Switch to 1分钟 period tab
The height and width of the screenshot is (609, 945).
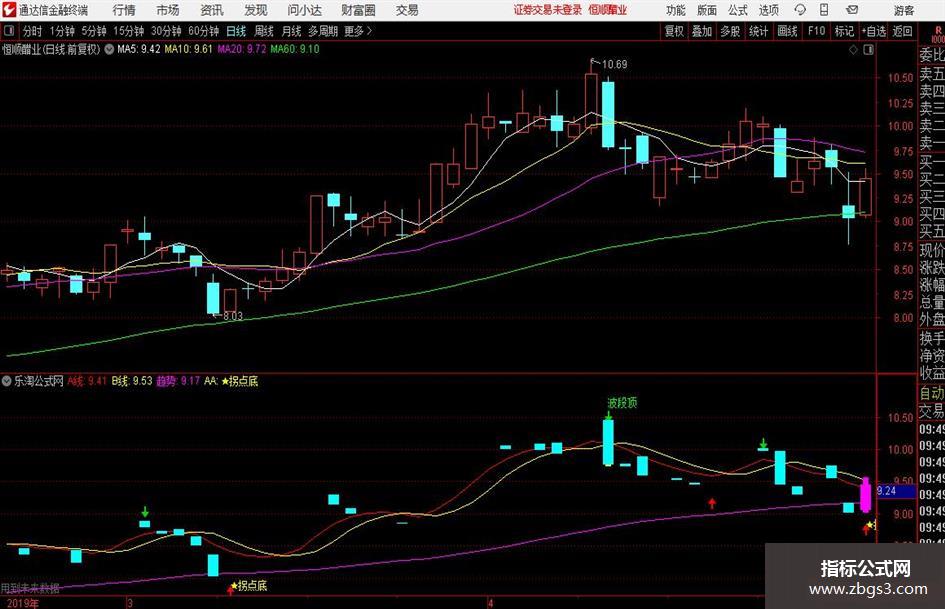click(62, 31)
